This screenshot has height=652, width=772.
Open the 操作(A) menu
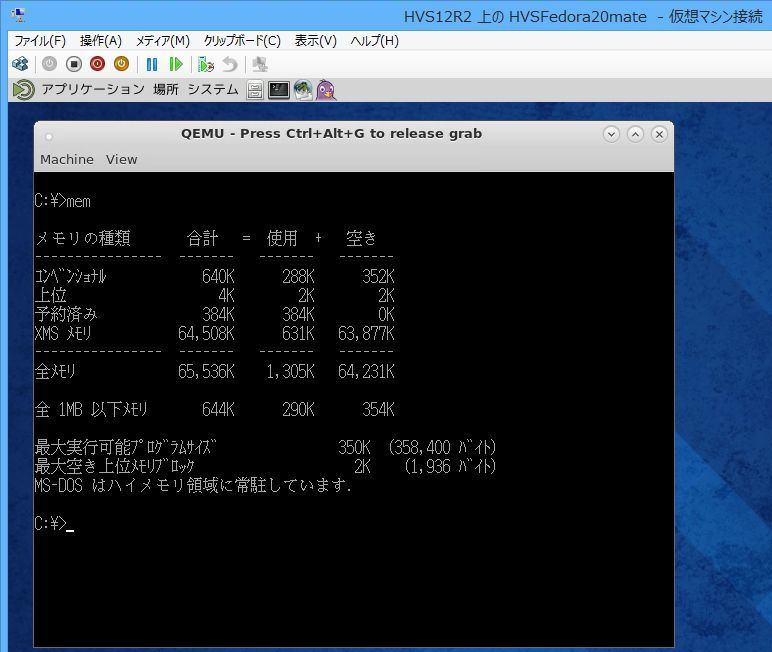(x=100, y=41)
